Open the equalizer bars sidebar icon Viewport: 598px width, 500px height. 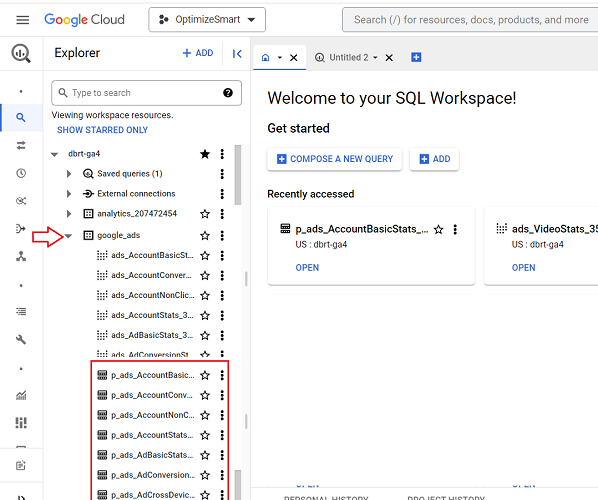tap(21, 423)
